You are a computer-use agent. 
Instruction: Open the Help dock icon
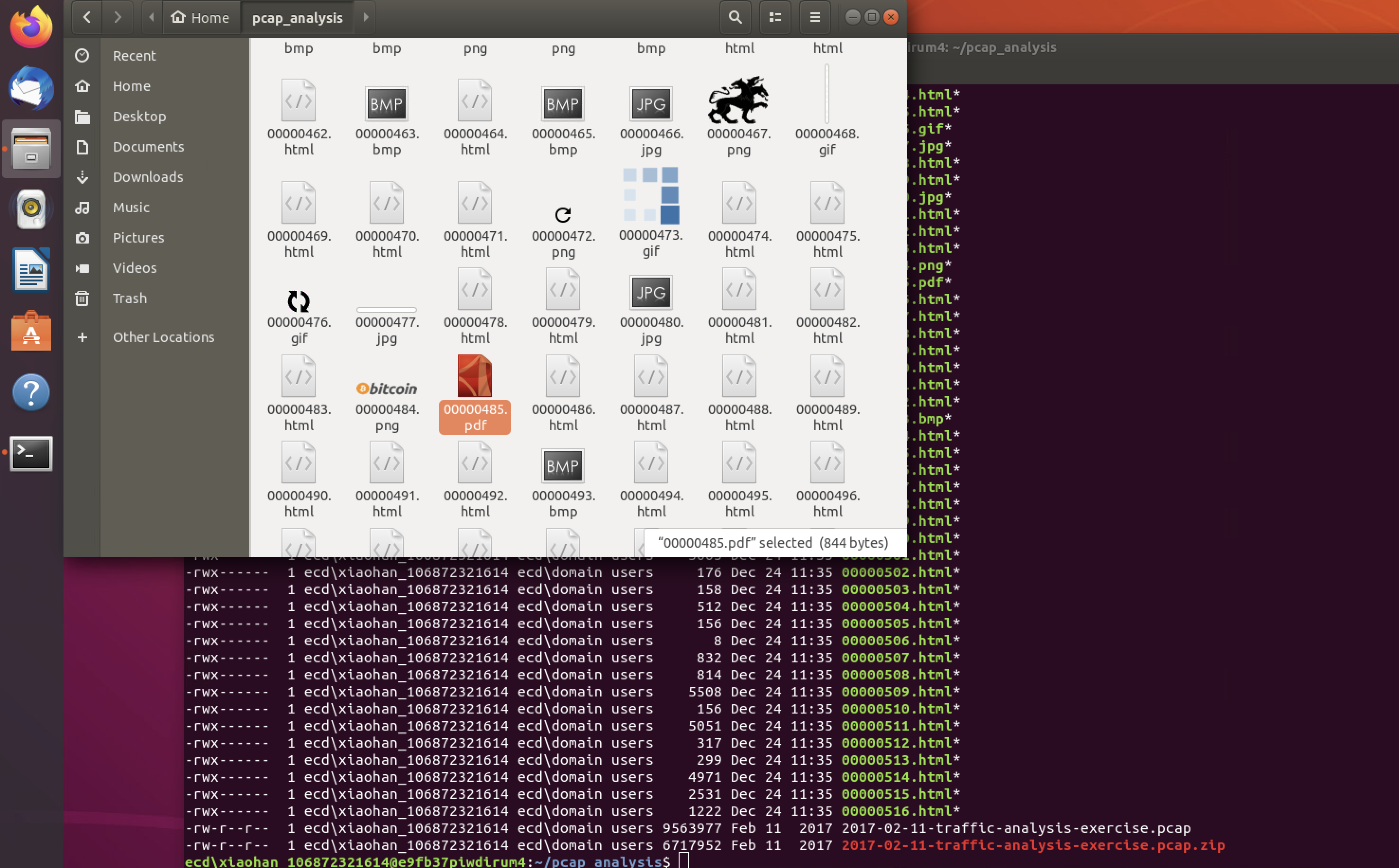click(x=31, y=392)
